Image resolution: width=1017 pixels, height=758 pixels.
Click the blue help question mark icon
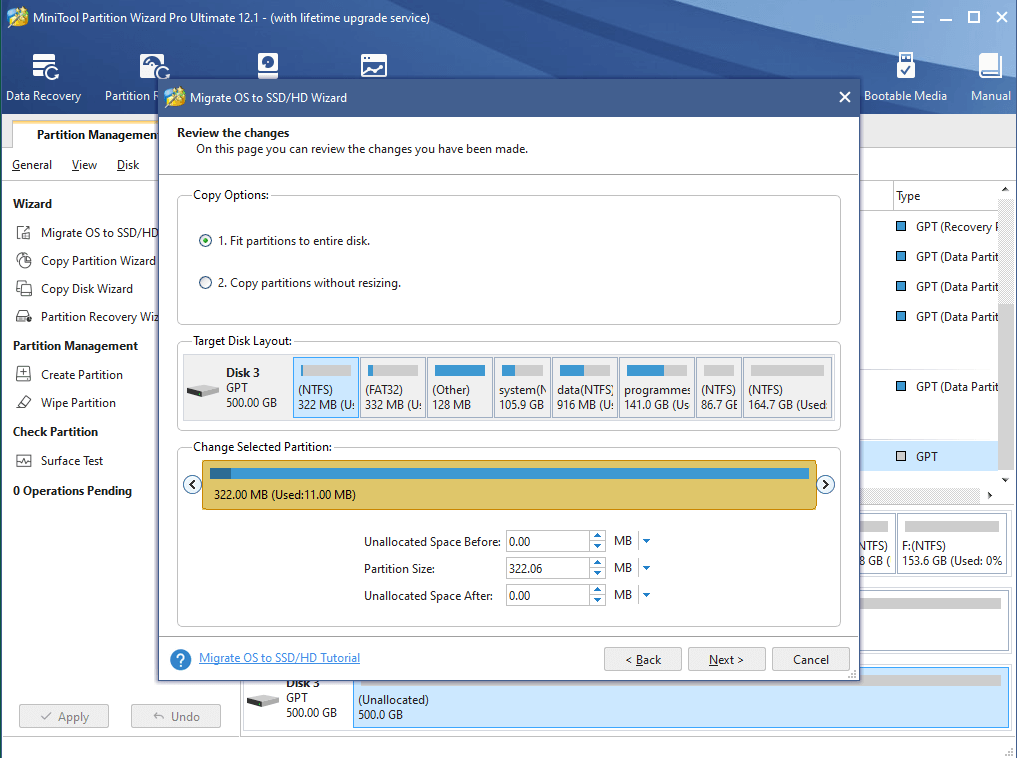[x=180, y=659]
